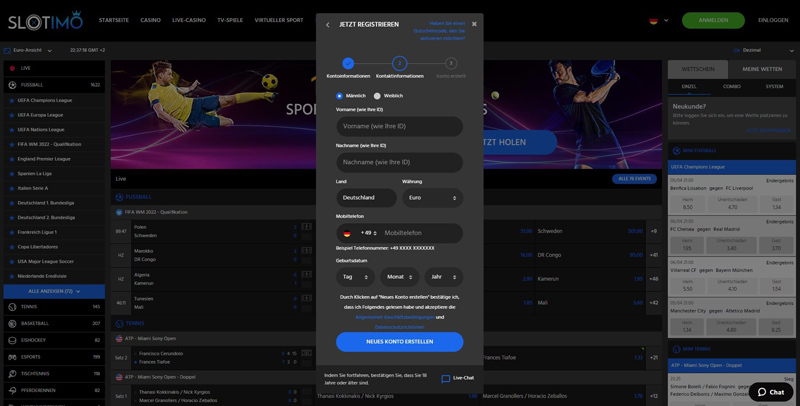Select Deutschland 1. Bundesliga in sidebar

click(54, 203)
